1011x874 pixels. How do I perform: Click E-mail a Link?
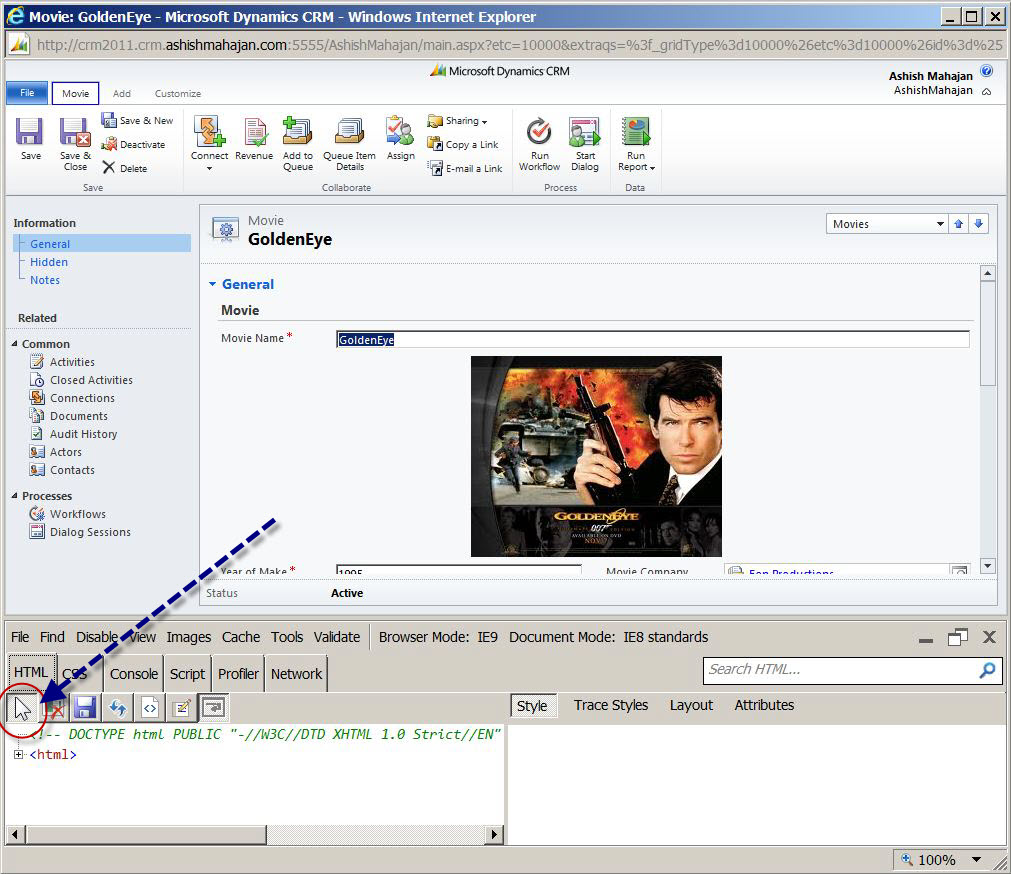(464, 168)
